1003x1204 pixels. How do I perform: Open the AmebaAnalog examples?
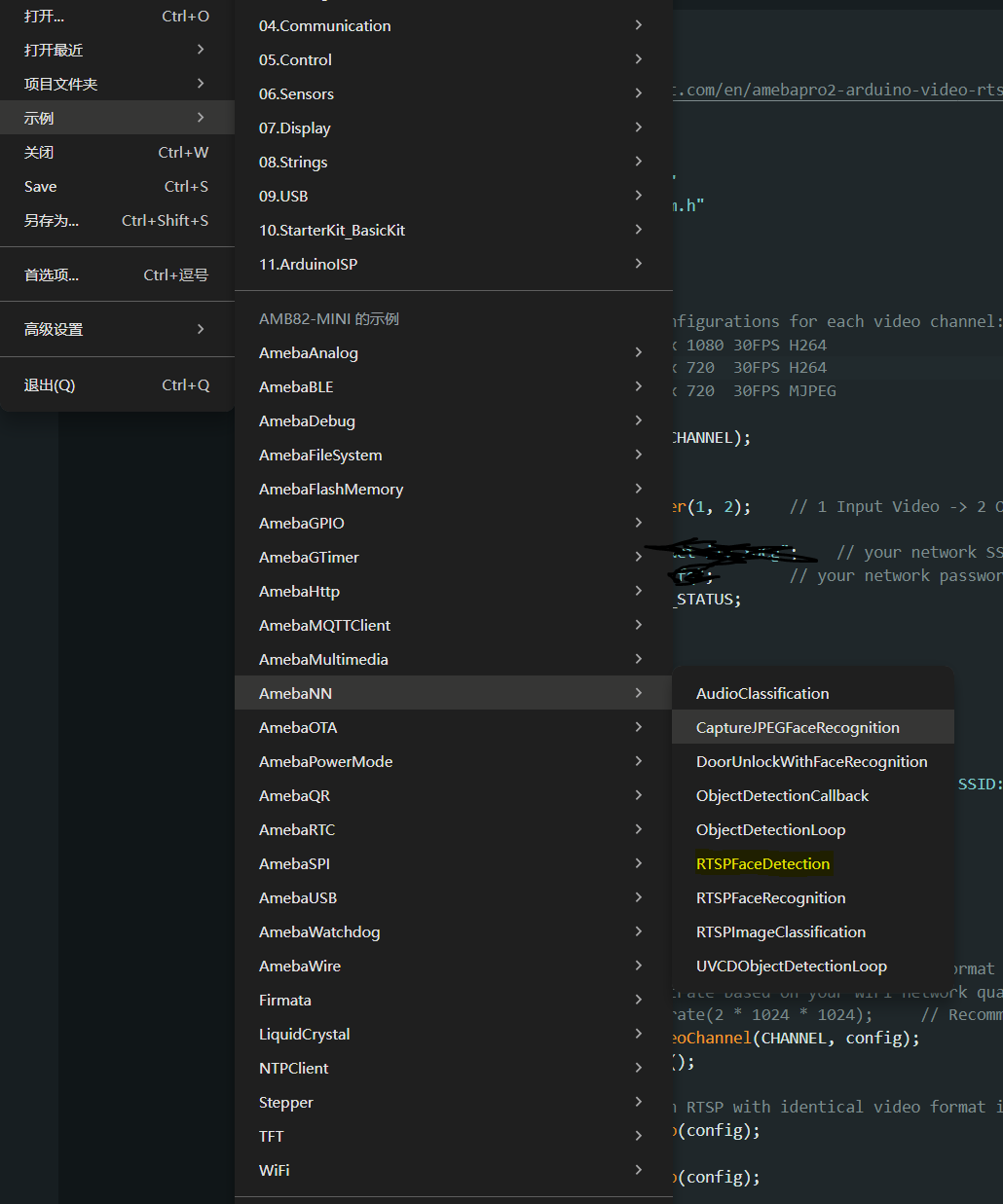[x=454, y=352]
